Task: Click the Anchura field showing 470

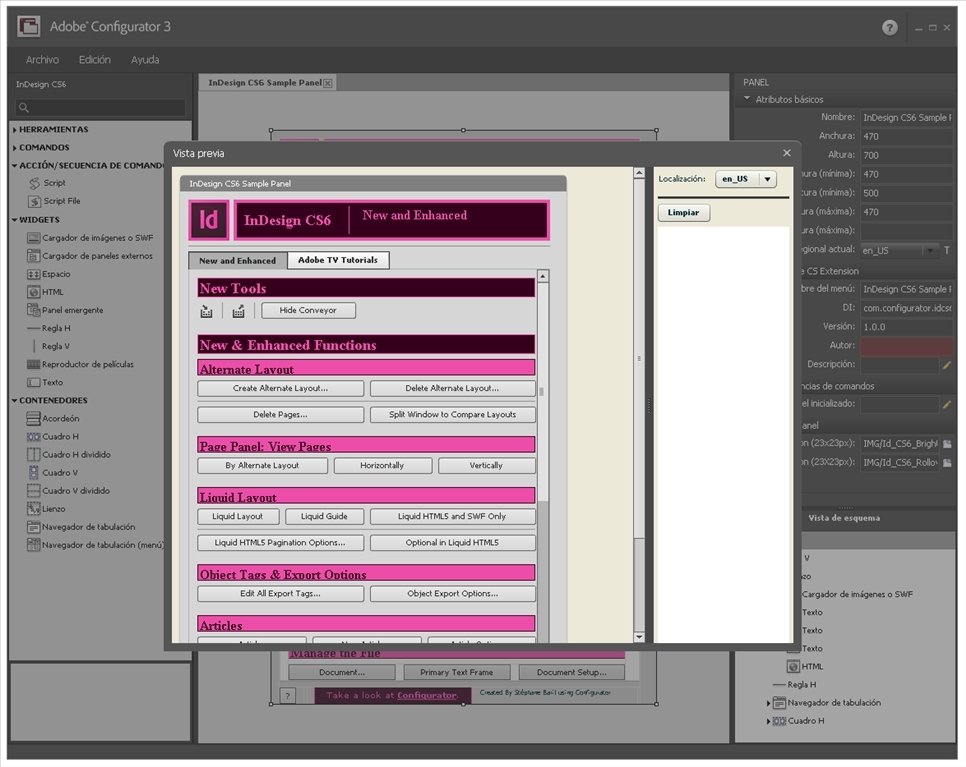Action: [906, 136]
